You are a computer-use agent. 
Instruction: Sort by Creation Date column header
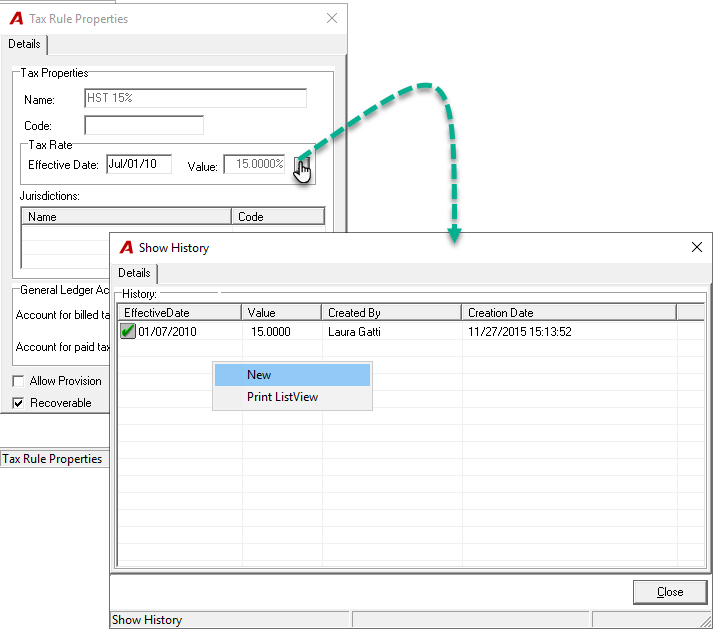(x=569, y=313)
